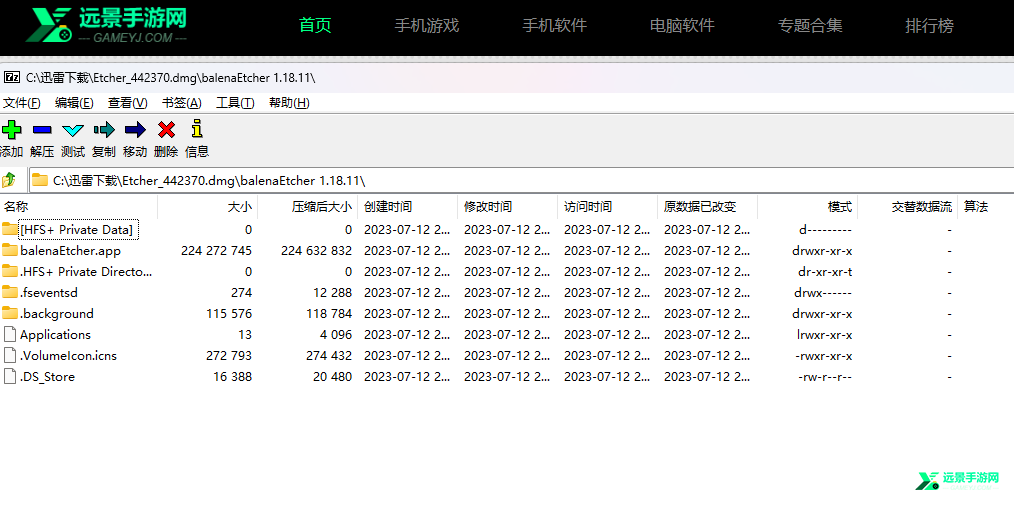Open the 工具(T) menu

pyautogui.click(x=235, y=103)
